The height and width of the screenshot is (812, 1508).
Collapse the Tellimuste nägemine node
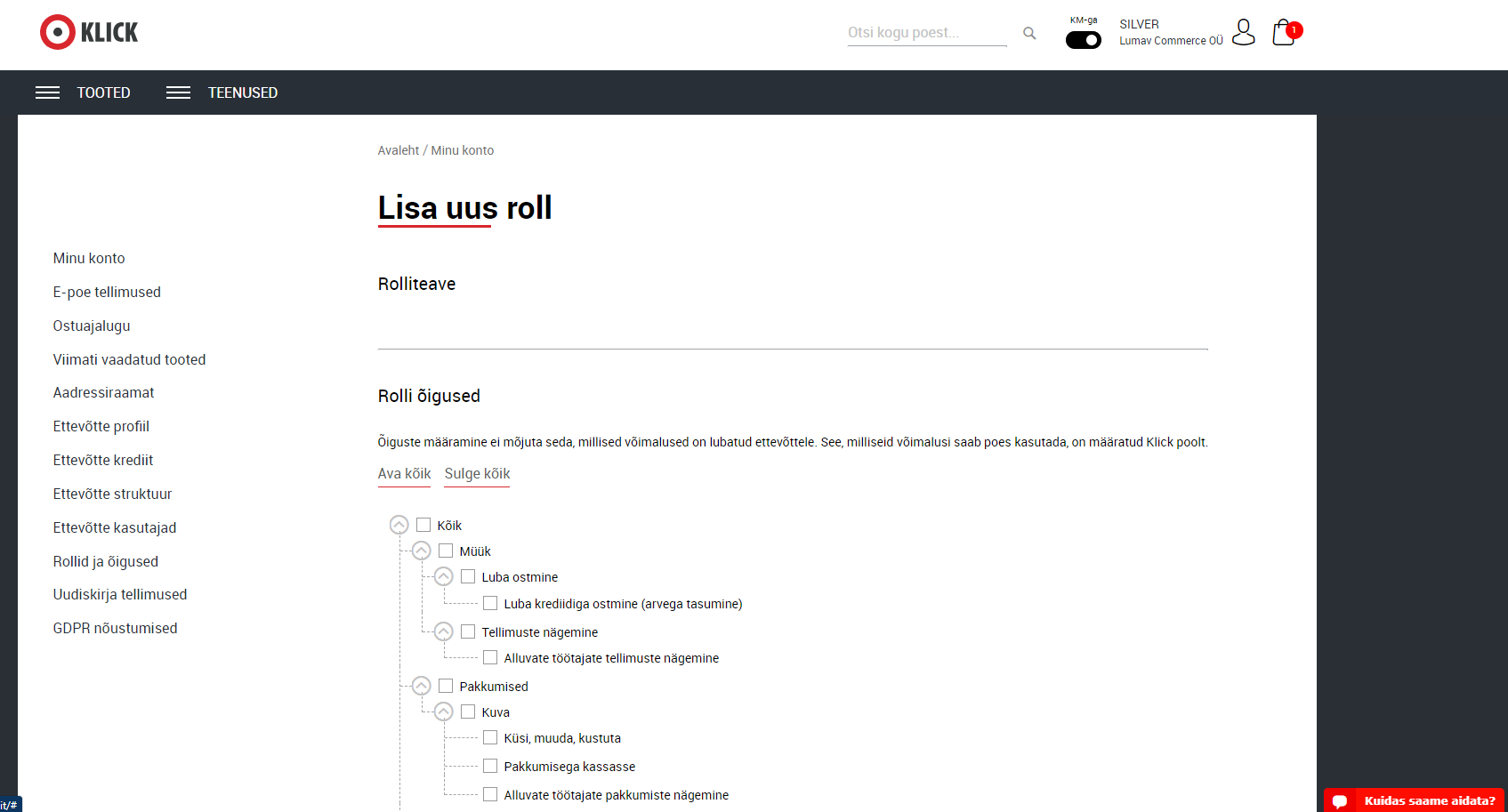(444, 631)
